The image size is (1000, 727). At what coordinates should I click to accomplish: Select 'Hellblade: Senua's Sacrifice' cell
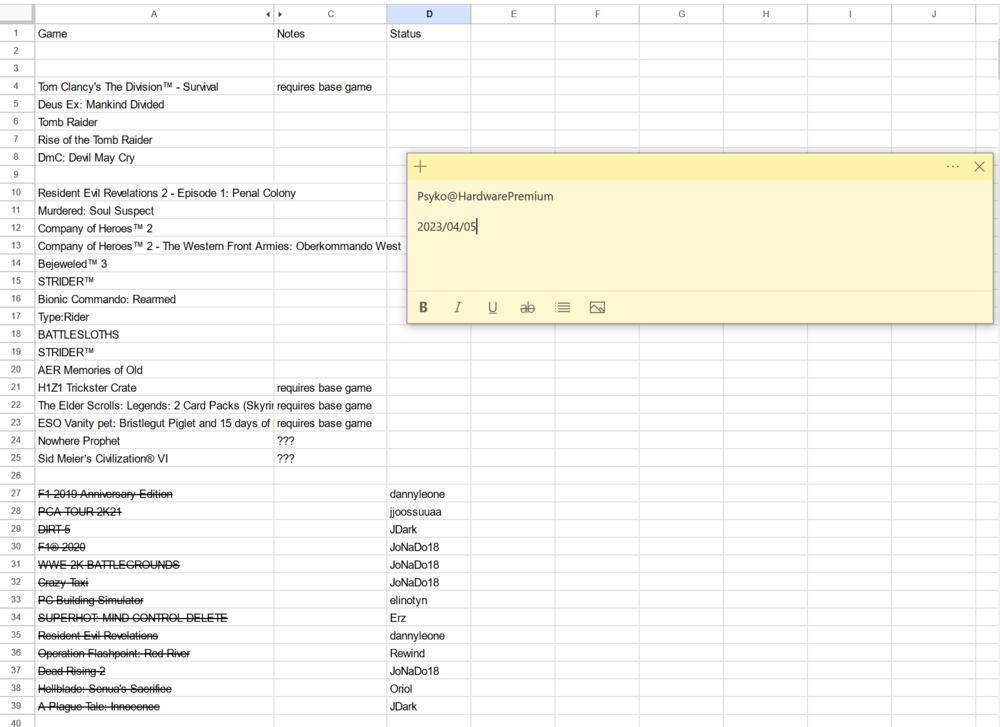click(x=154, y=689)
